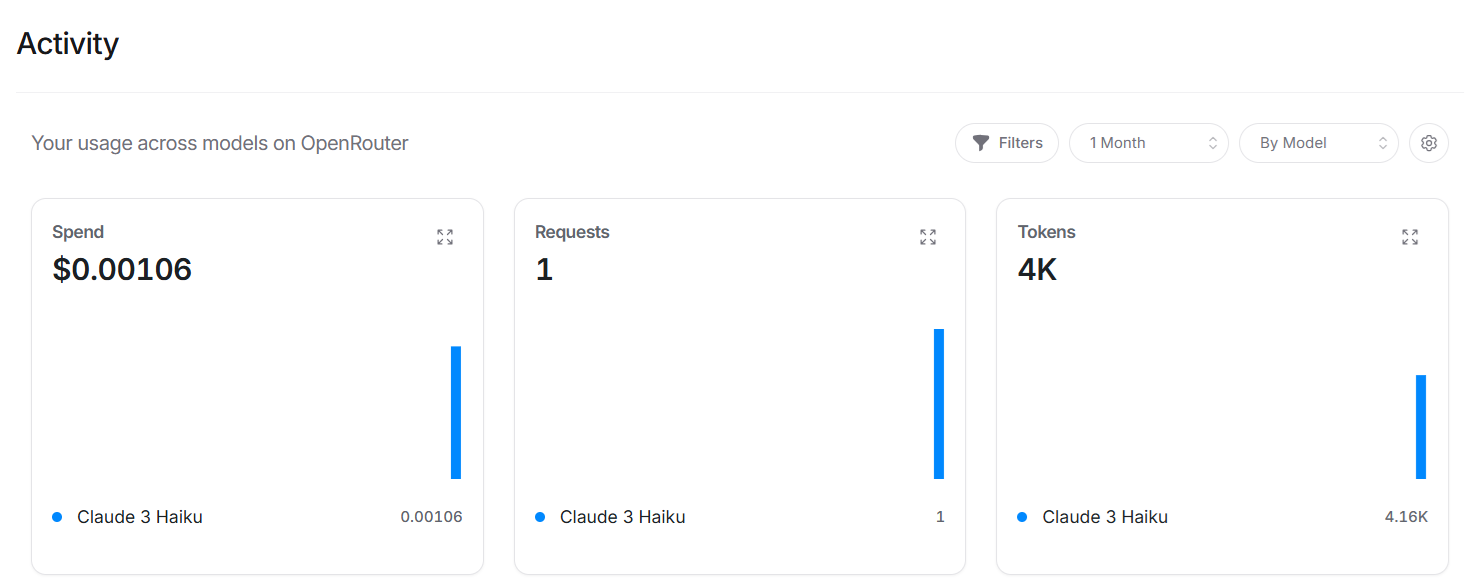
Task: Select Claude 3 Haiku in Tokens legend
Action: coord(1105,517)
